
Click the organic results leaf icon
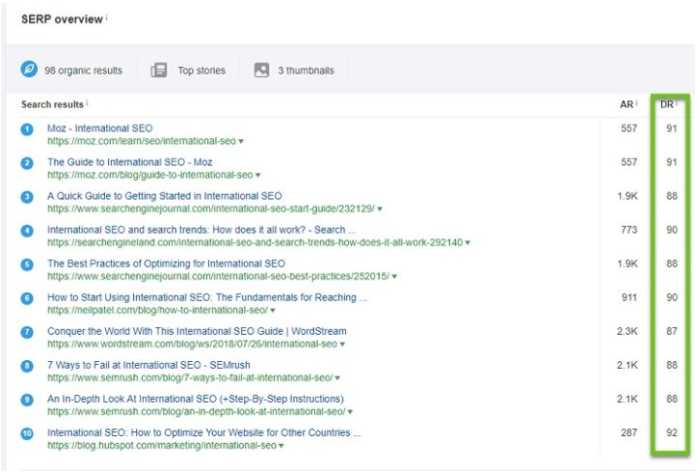[x=29, y=70]
